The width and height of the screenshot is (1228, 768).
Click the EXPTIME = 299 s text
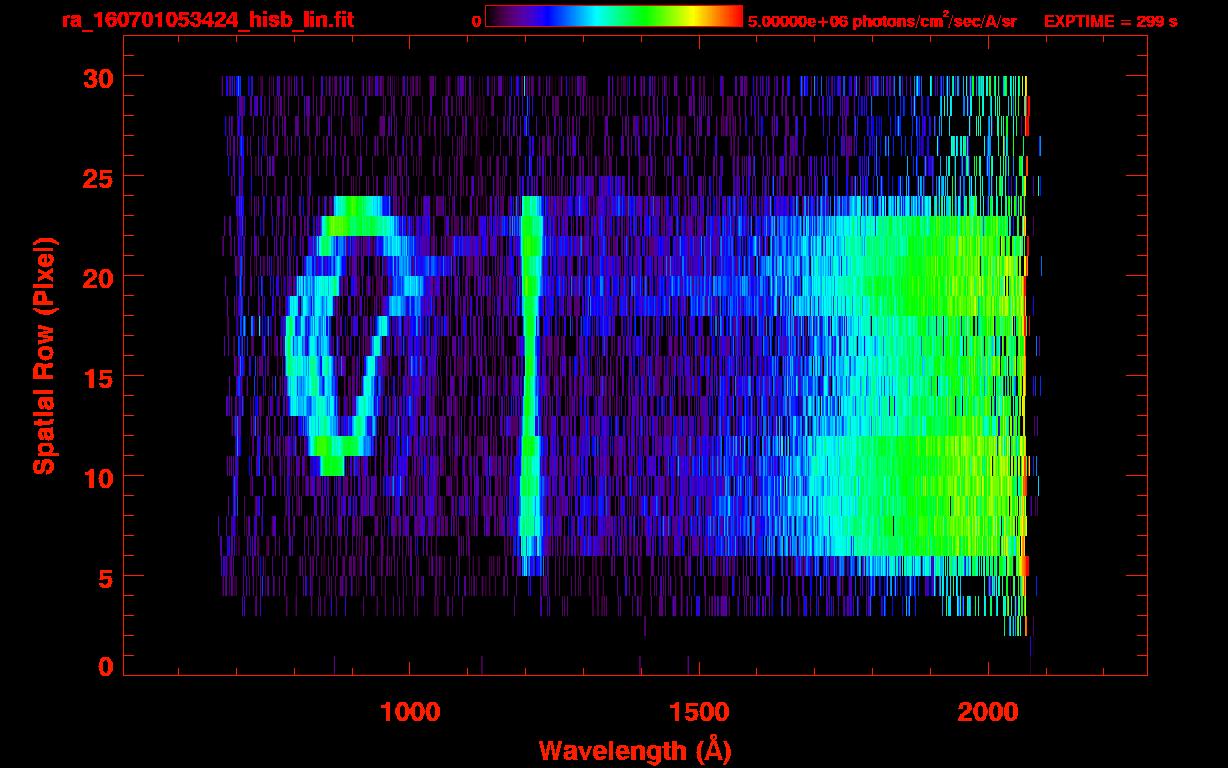[1110, 21]
